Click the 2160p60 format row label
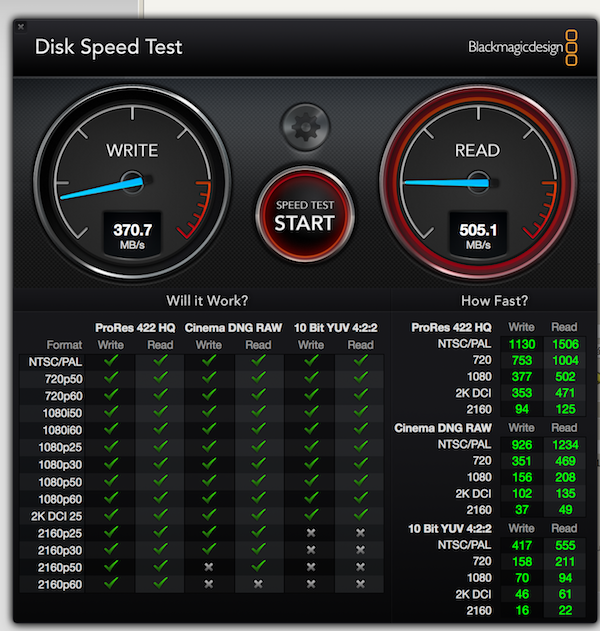600x631 pixels. [60, 584]
